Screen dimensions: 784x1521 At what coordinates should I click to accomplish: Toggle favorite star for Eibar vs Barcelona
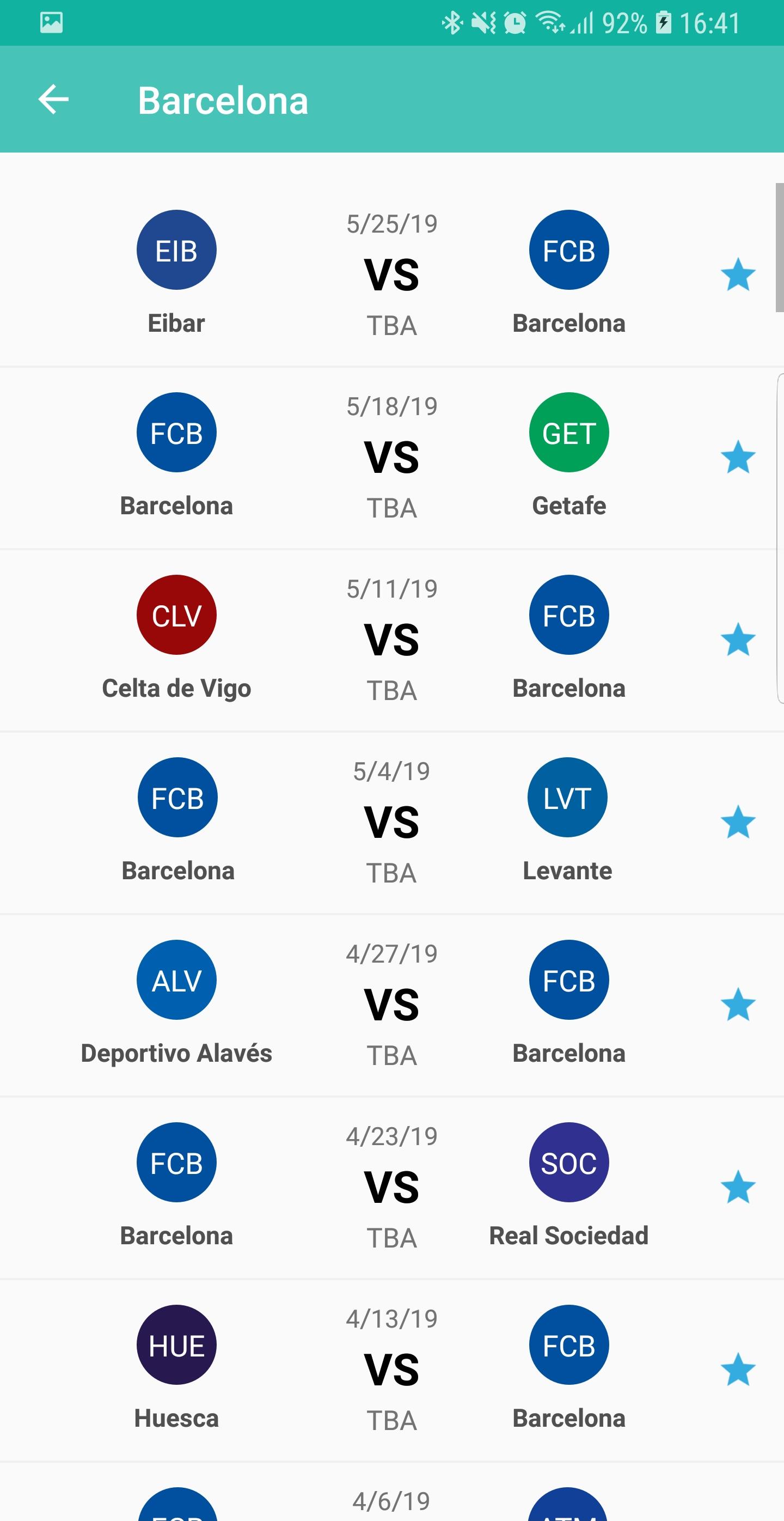737,275
